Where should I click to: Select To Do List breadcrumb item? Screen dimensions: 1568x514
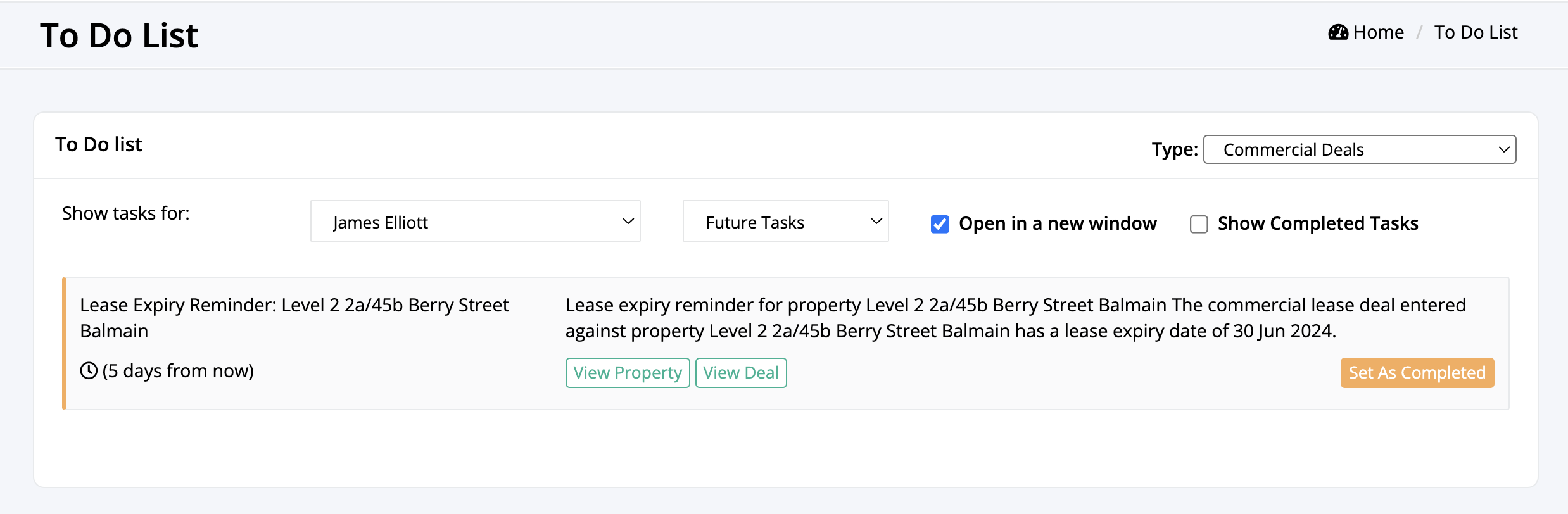point(1476,32)
